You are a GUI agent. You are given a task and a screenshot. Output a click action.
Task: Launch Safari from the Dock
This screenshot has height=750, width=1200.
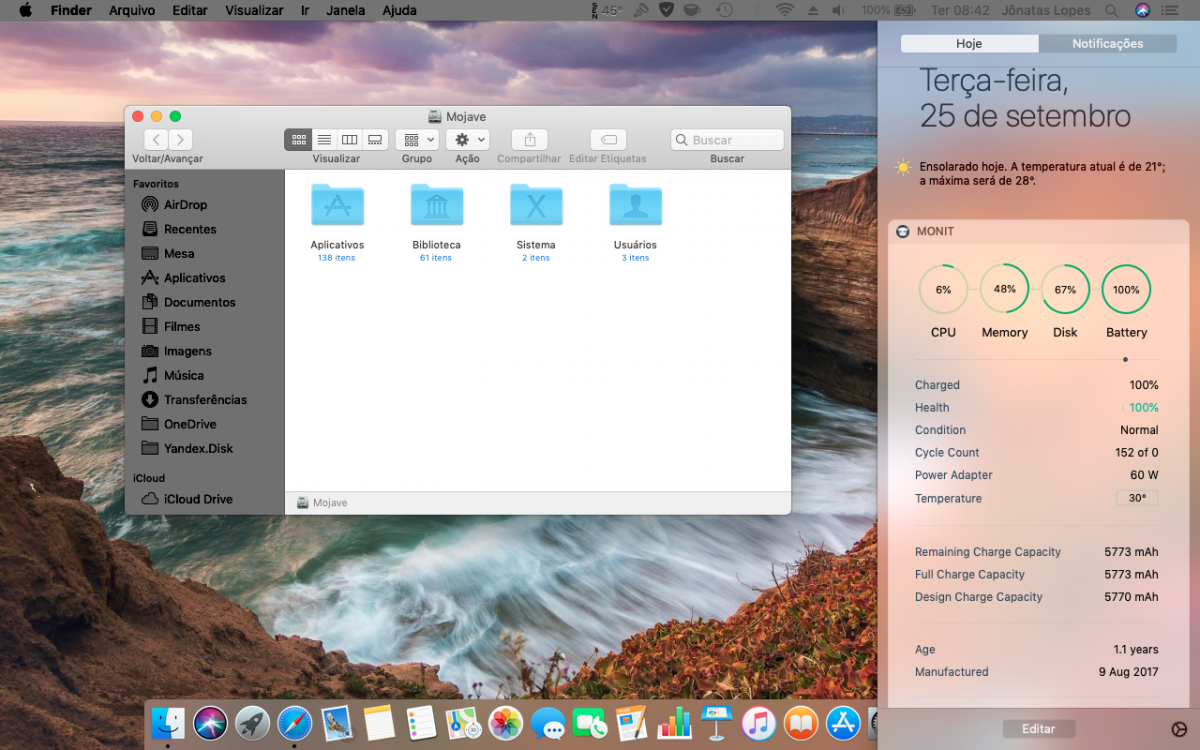point(294,723)
